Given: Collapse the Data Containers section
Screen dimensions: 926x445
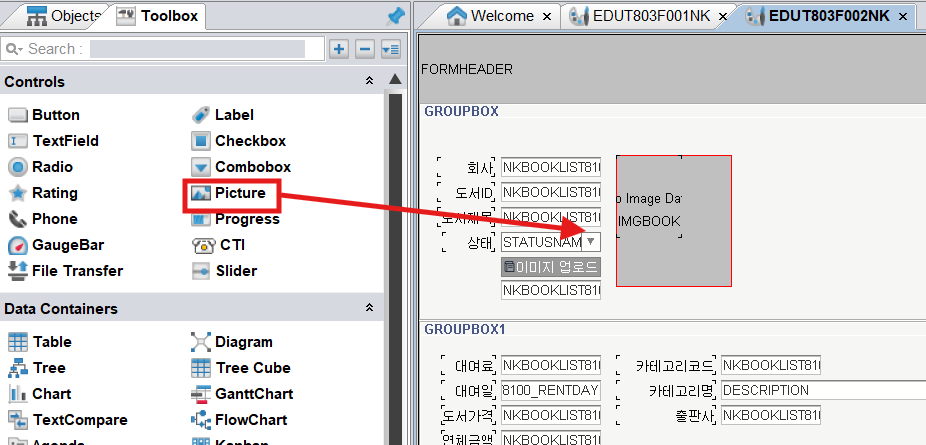Looking at the screenshot, I should click(370, 307).
